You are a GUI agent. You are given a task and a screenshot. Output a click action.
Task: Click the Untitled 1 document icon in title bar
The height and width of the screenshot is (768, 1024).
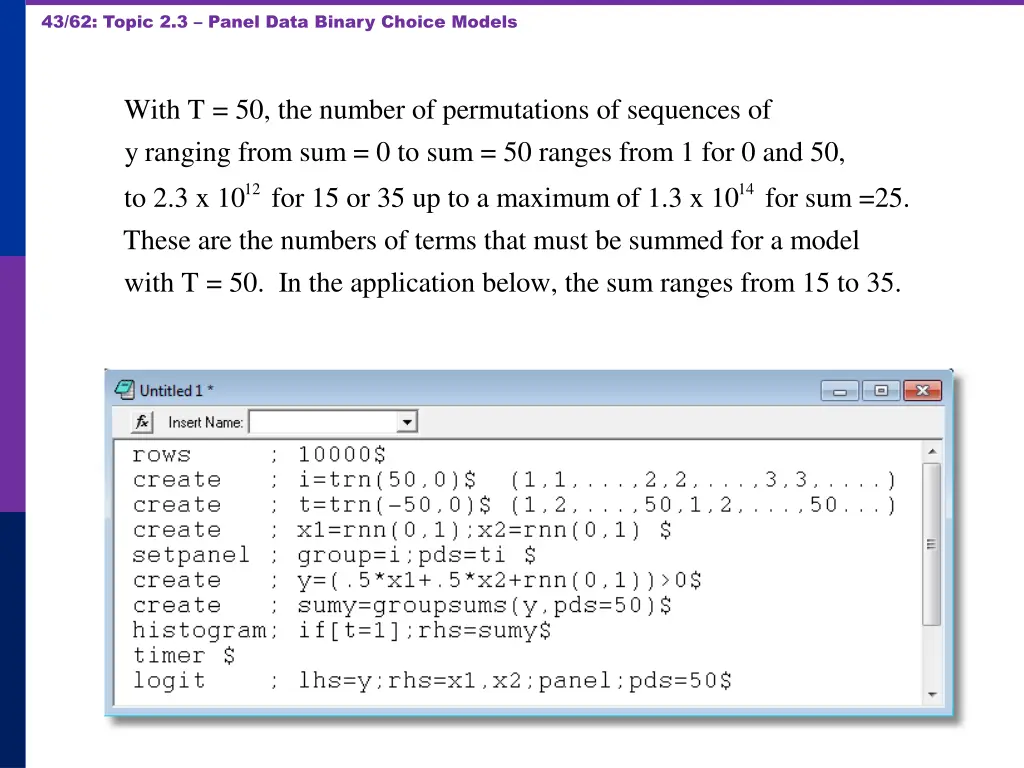pyautogui.click(x=124, y=390)
